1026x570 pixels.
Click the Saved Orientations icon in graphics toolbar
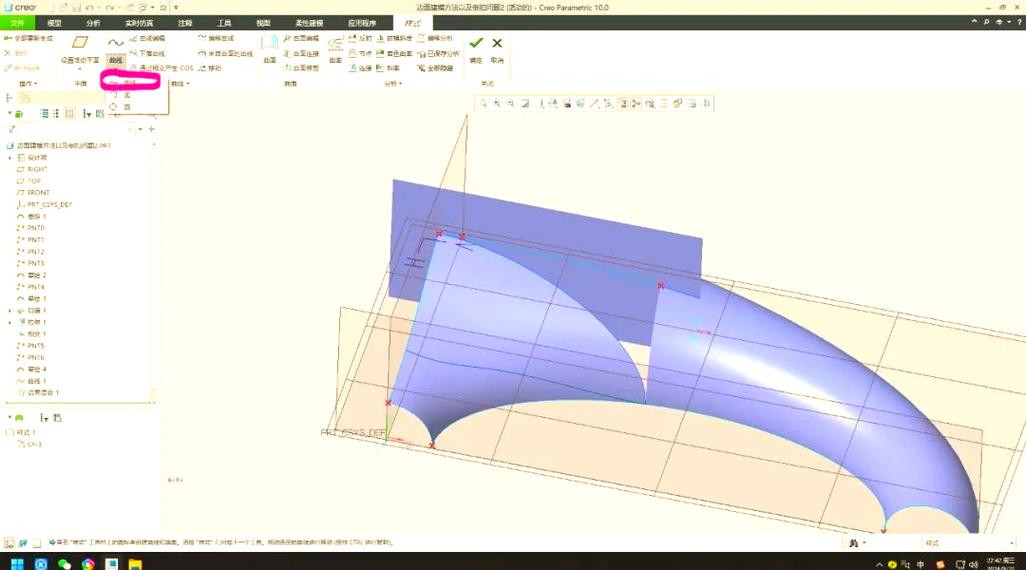[553, 103]
